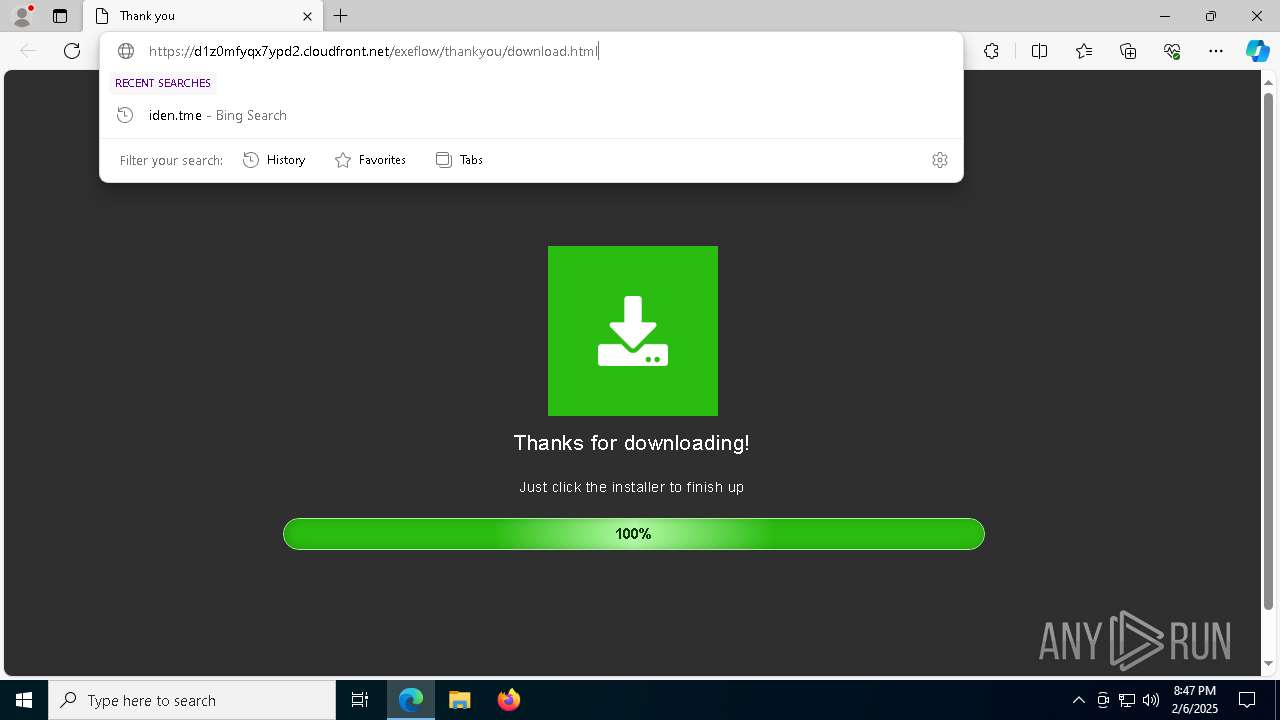Viewport: 1280px width, 720px height.
Task: Open the browser profile icon
Action: (x=22, y=15)
